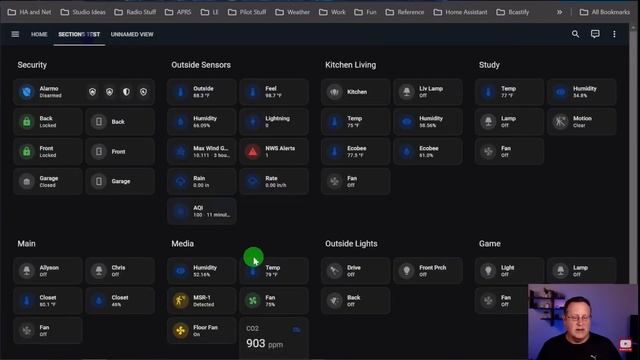Click the Alarmo shield icon

(x=27, y=92)
